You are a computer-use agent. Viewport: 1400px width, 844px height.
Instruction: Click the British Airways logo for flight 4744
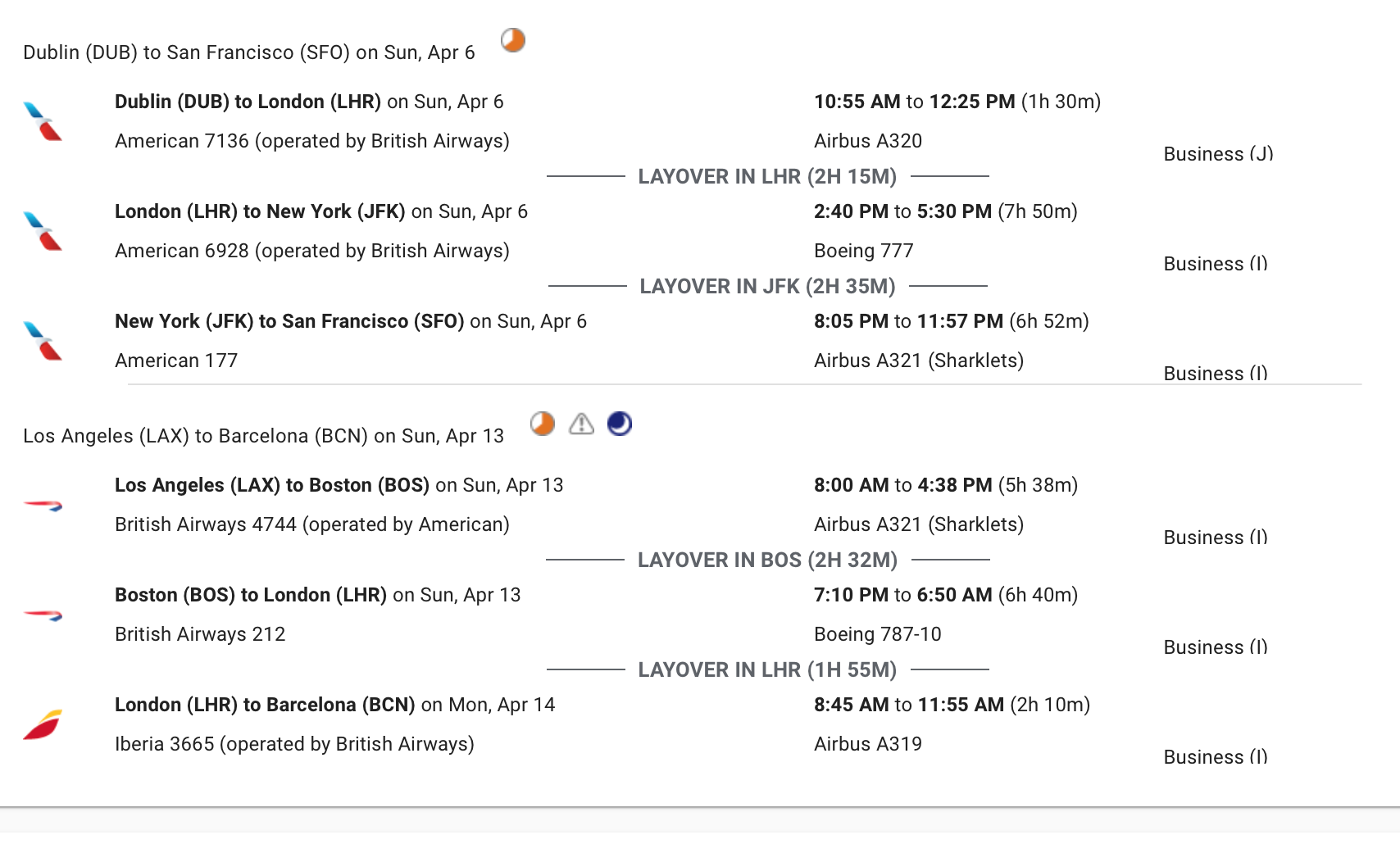(43, 506)
